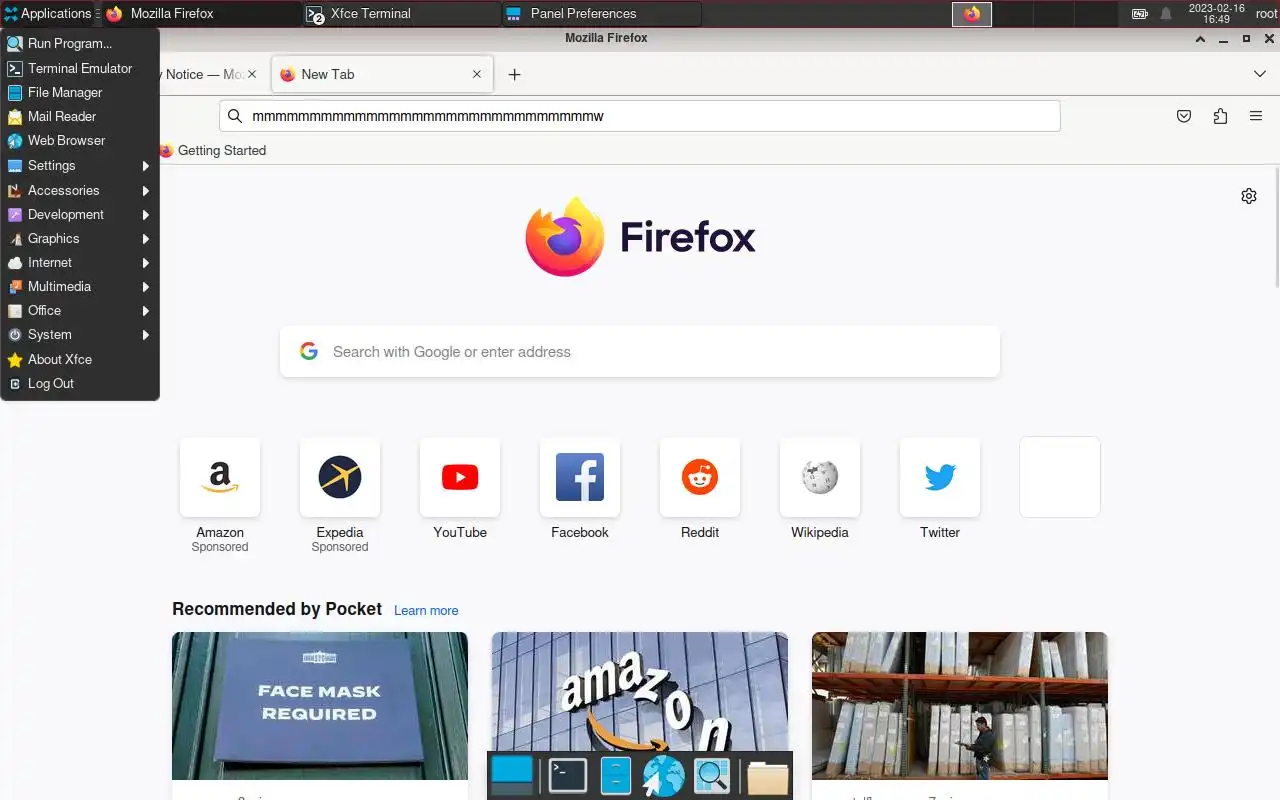Open the Expedia shortcut tile
The height and width of the screenshot is (800, 1280).
(x=340, y=477)
